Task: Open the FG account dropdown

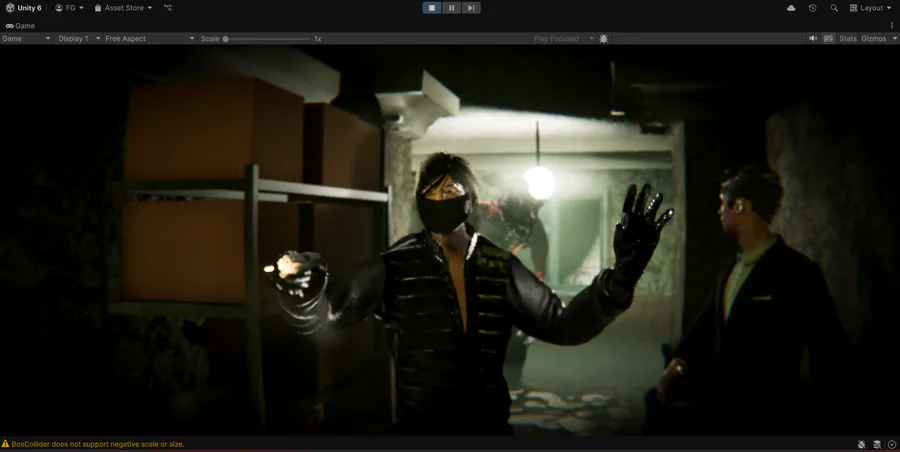Action: (69, 8)
